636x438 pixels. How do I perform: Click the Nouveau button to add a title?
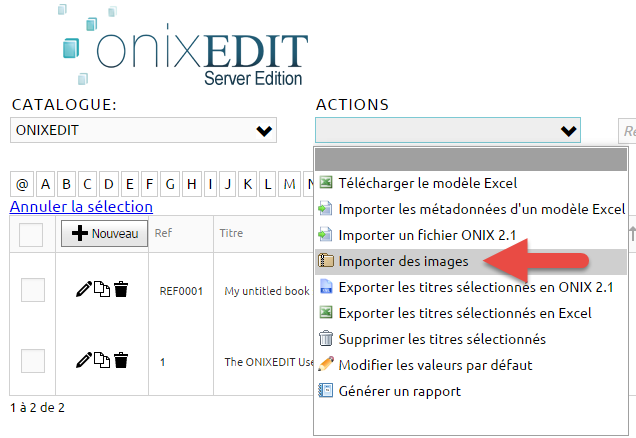pos(104,234)
